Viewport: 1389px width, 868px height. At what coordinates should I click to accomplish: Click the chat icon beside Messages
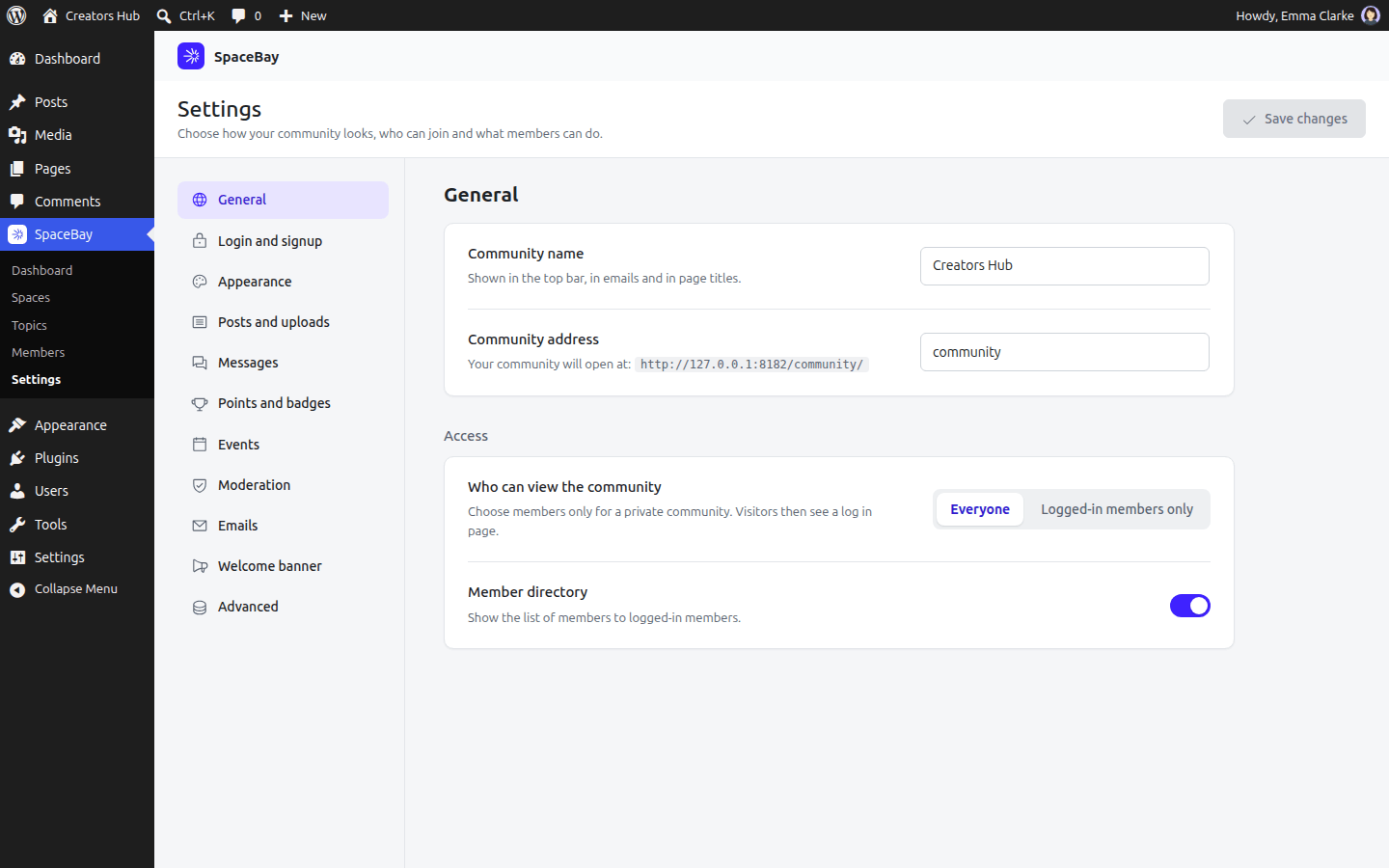click(200, 363)
